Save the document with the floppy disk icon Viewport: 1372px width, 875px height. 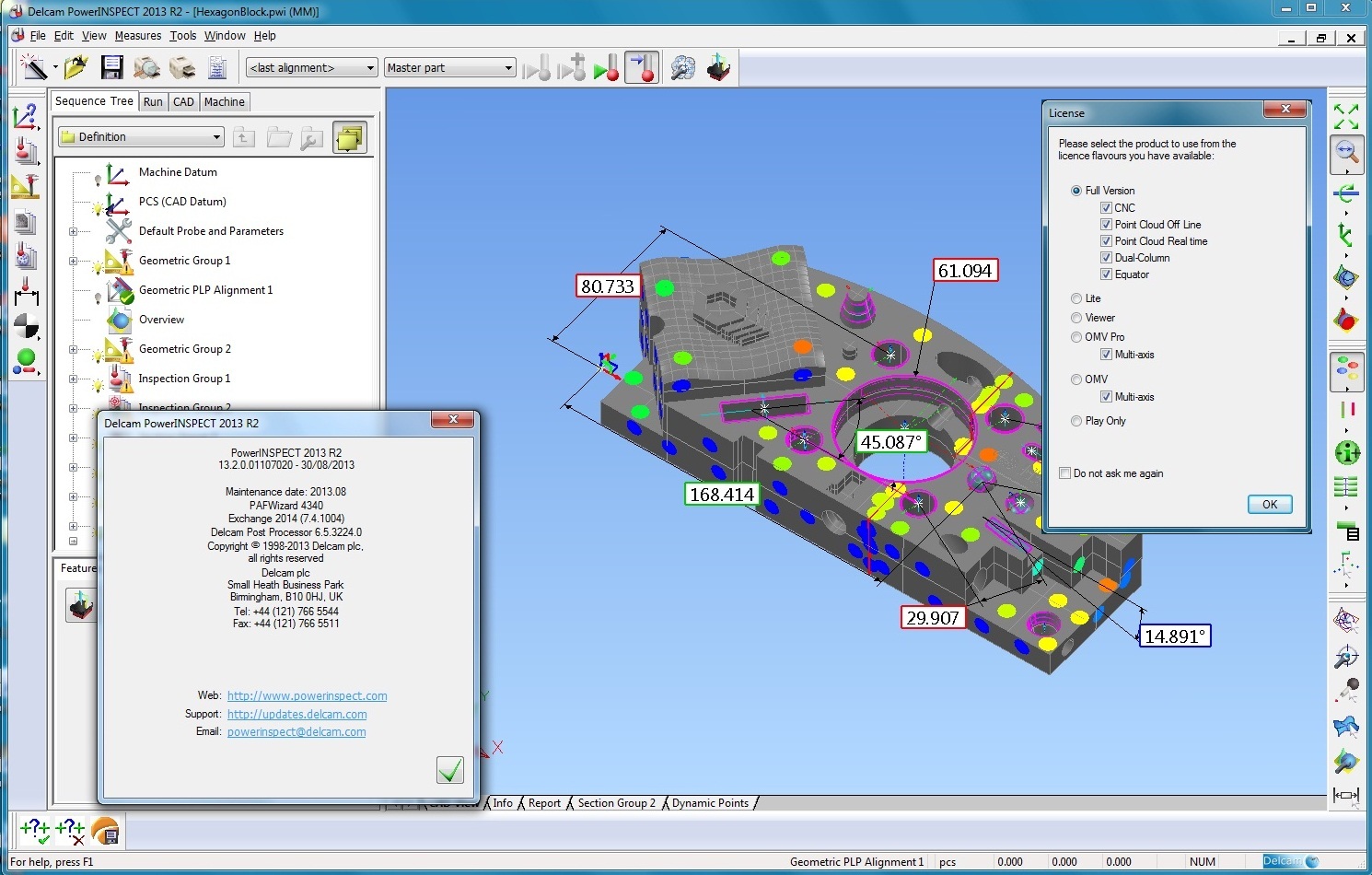point(111,67)
